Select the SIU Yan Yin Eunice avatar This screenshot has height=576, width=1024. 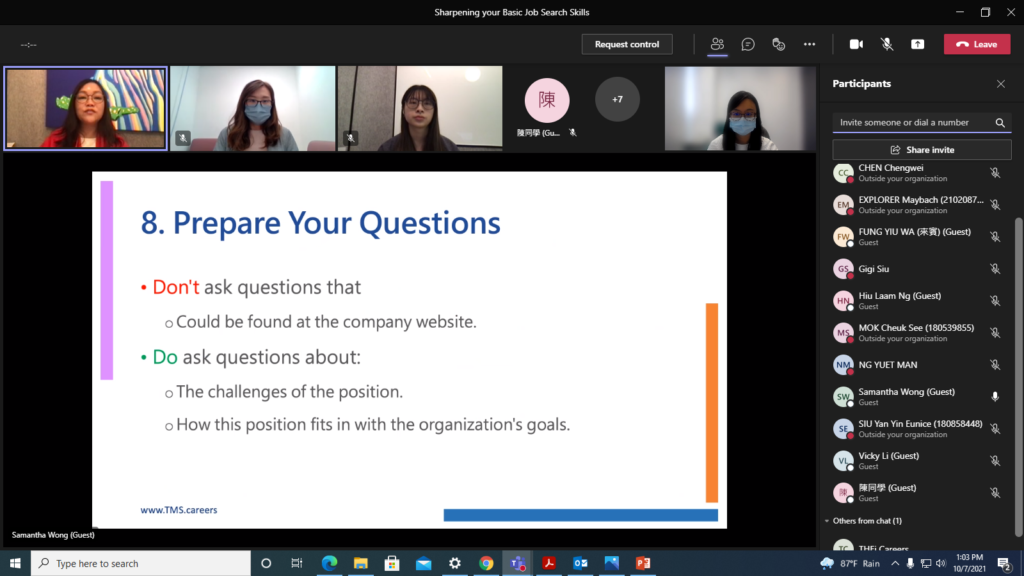click(843, 429)
